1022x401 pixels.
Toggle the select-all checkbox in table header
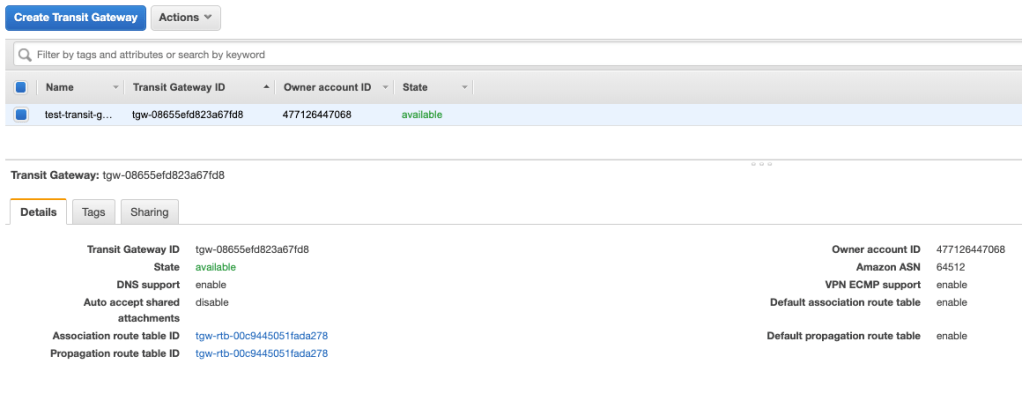pyautogui.click(x=21, y=88)
